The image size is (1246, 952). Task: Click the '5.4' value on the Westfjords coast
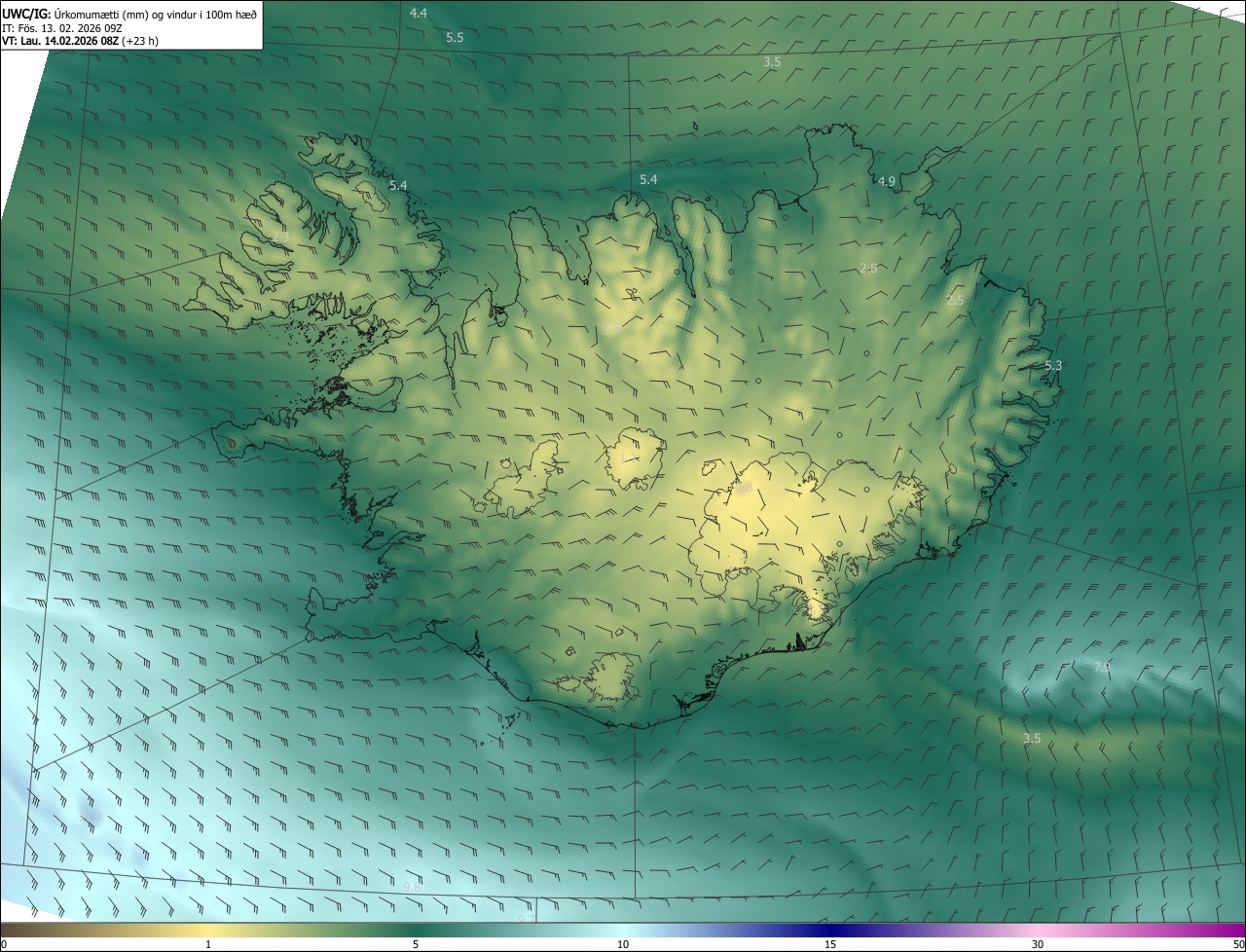pos(398,185)
